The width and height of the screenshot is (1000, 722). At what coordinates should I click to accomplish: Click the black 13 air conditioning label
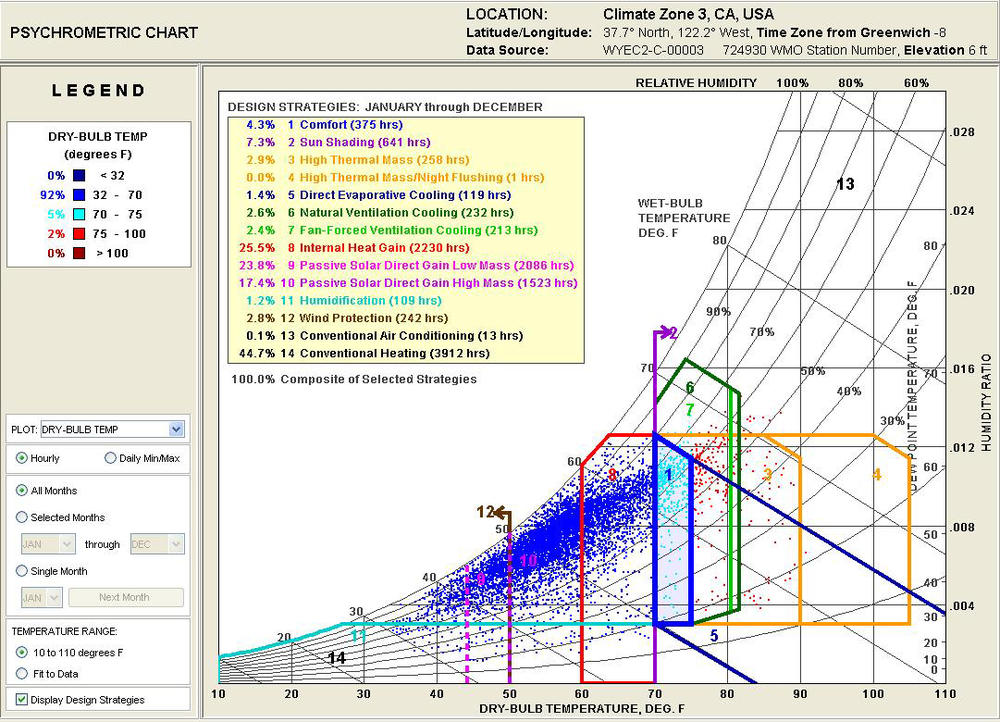tap(845, 184)
